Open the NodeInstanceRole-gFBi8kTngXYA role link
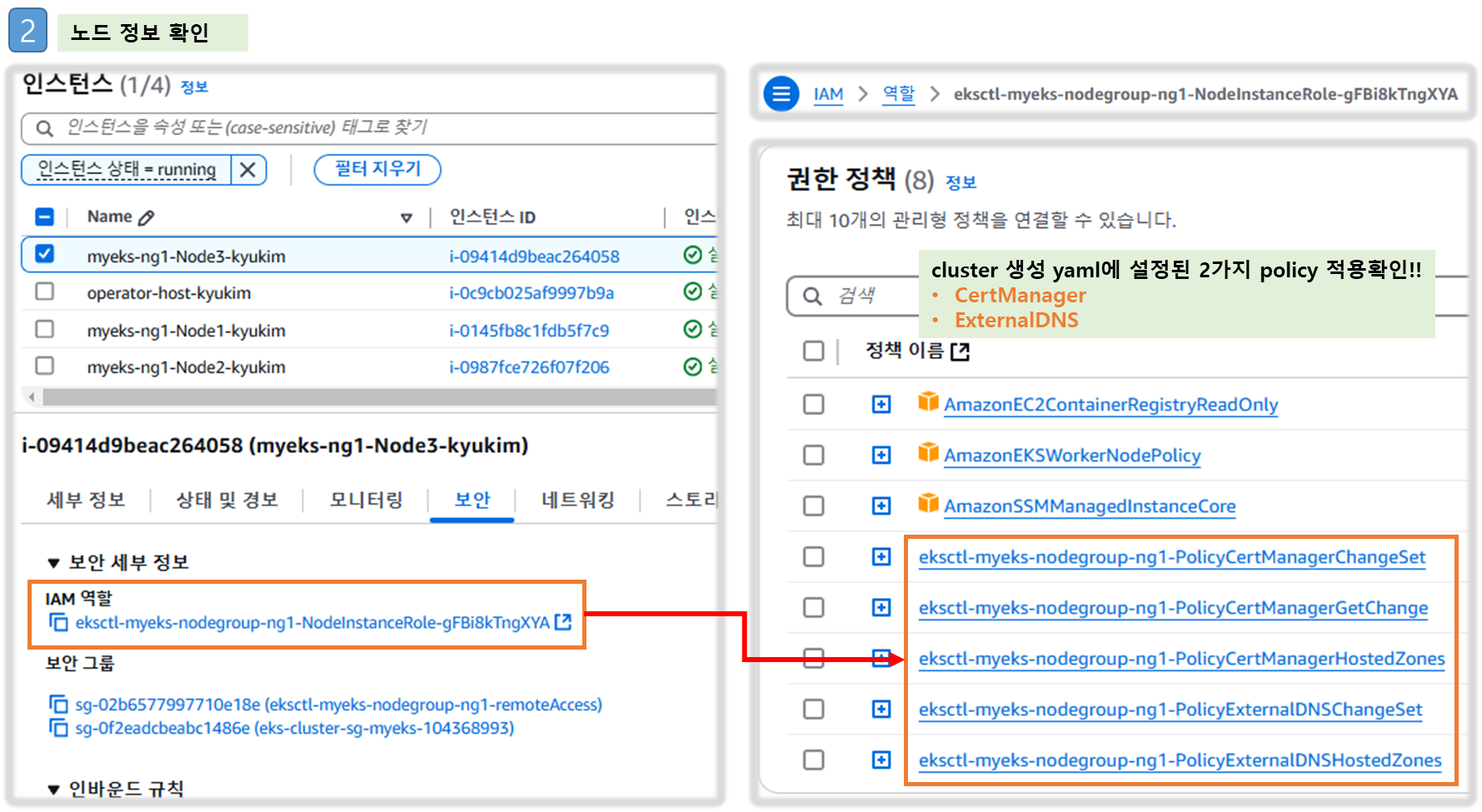This screenshot has width=1482, height=812. coord(312,623)
